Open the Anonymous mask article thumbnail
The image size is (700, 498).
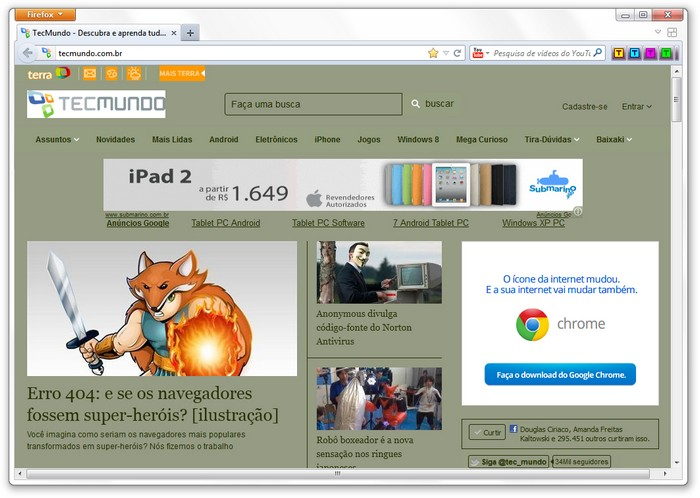[379, 273]
